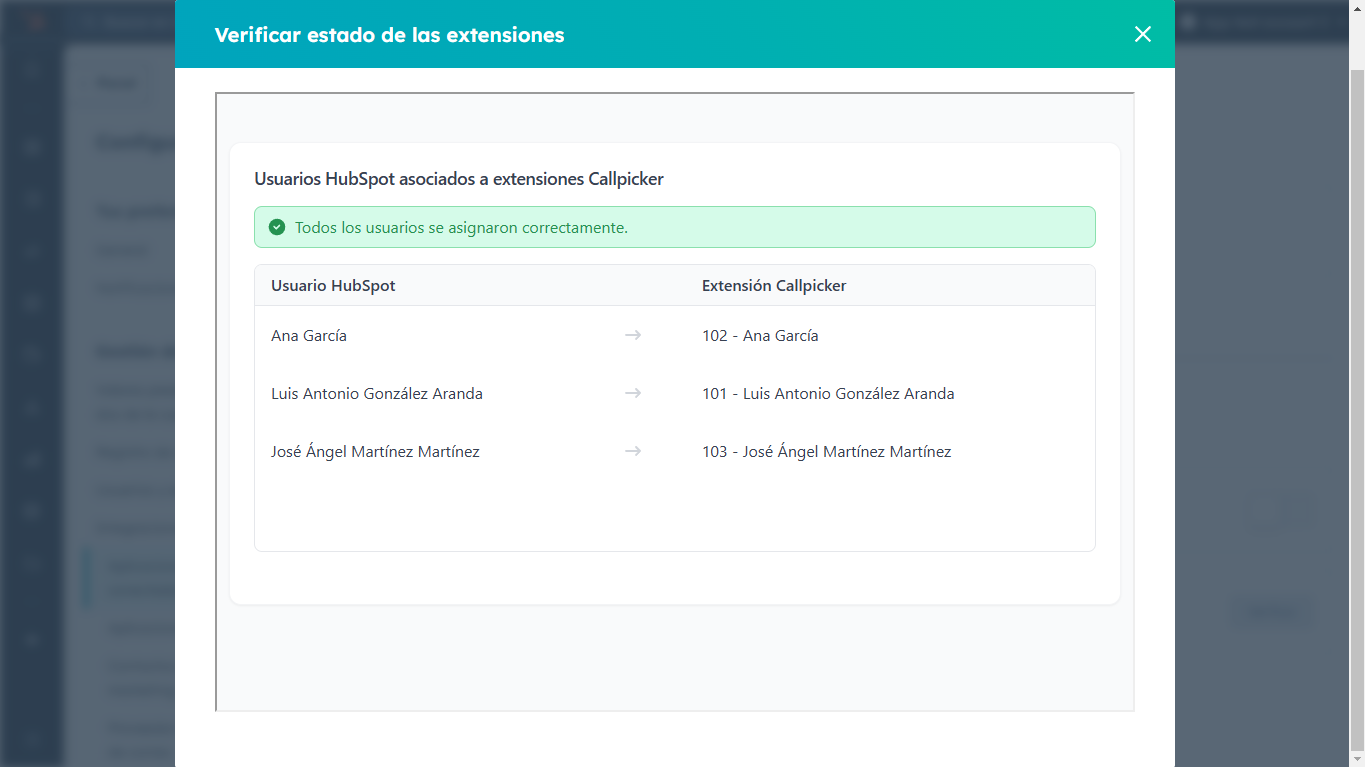The width and height of the screenshot is (1365, 767).
Task: Click the green success checkmark icon
Action: pyautogui.click(x=277, y=227)
